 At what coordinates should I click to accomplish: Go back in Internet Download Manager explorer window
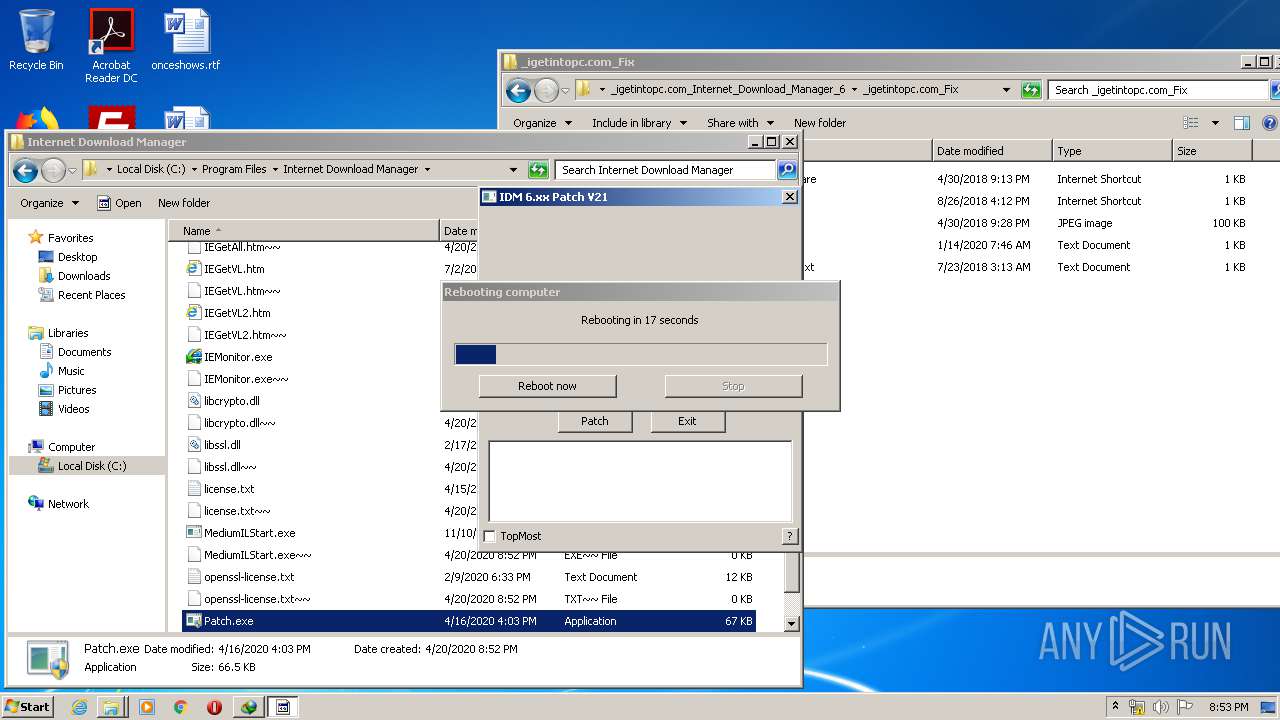click(26, 170)
